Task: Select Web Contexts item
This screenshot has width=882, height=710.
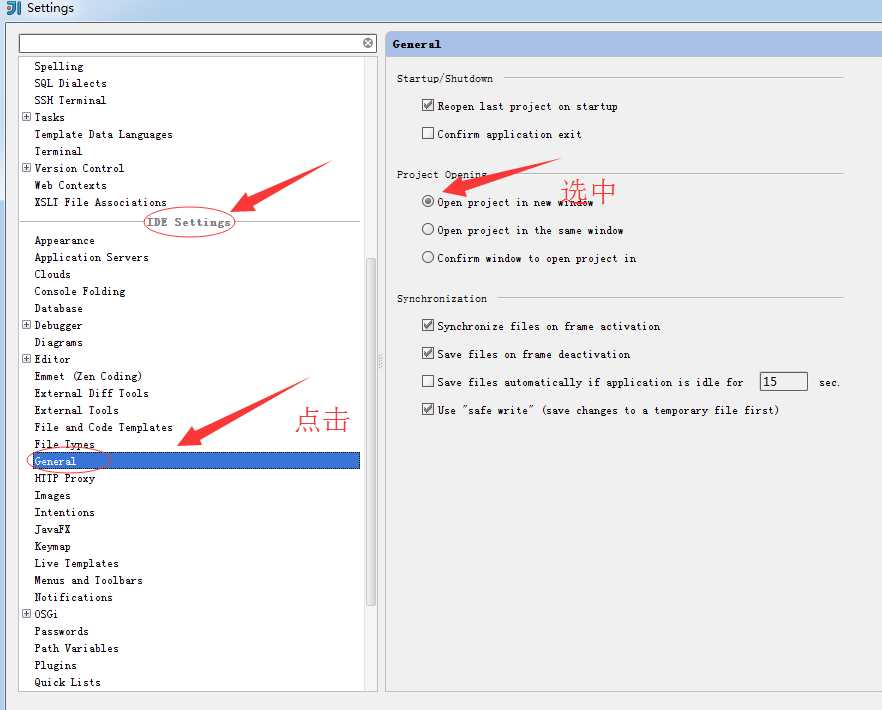Action: pyautogui.click(x=70, y=185)
